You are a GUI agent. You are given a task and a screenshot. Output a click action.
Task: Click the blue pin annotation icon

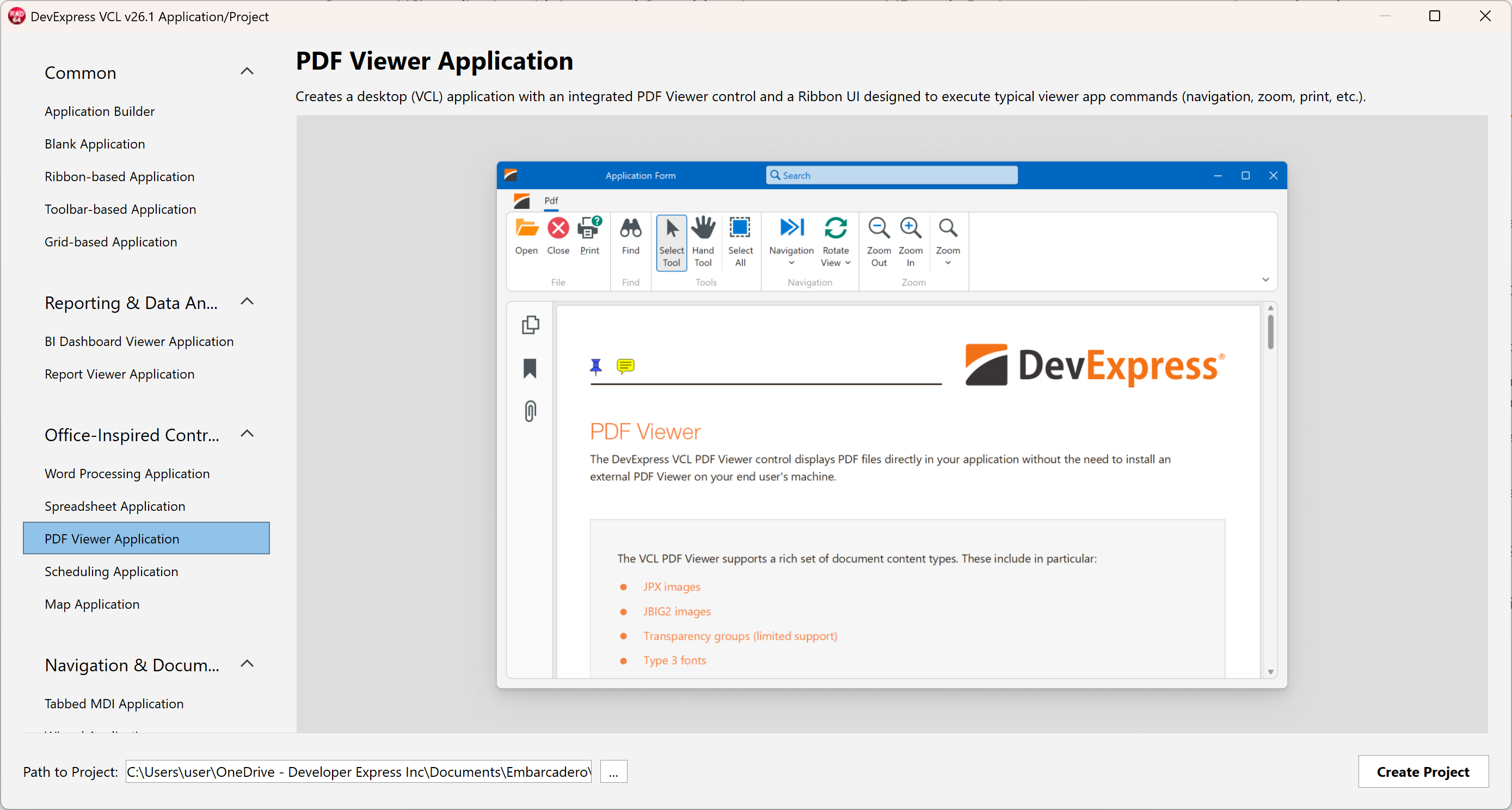click(596, 366)
